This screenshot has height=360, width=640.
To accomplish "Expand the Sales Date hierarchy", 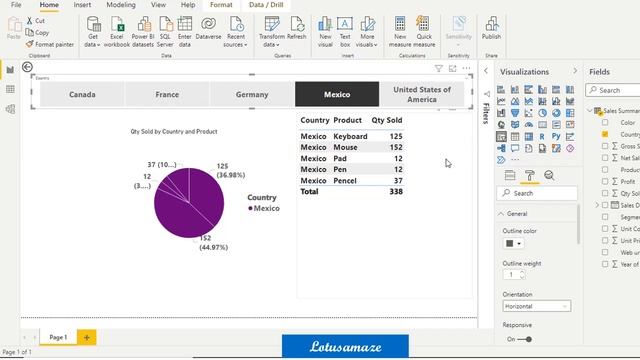I will [x=597, y=205].
